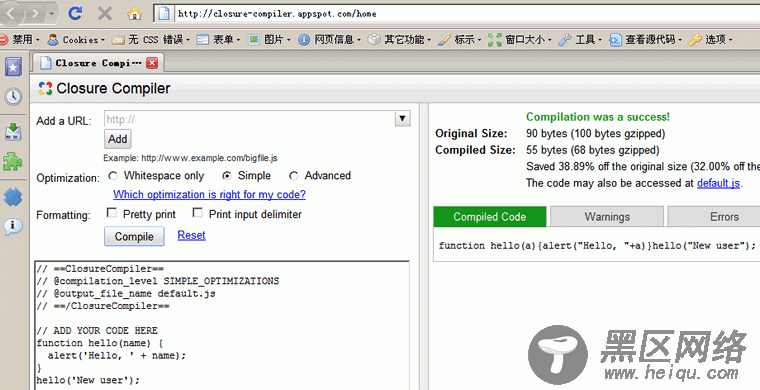Click the compiled function hello output text
The width and height of the screenshot is (760, 390).
coord(597,246)
